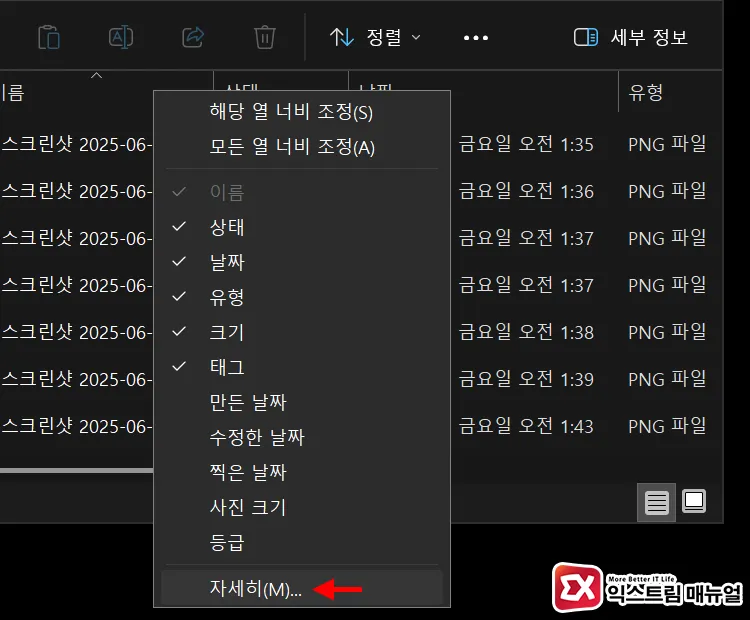Click the sort arrow above name column

pos(97,75)
